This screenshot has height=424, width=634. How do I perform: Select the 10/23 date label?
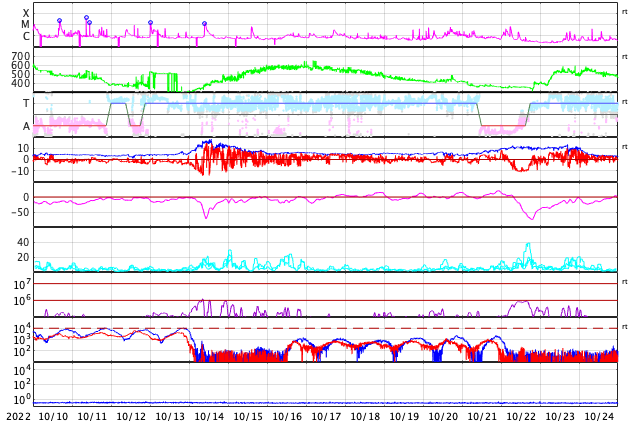[x=560, y=416]
